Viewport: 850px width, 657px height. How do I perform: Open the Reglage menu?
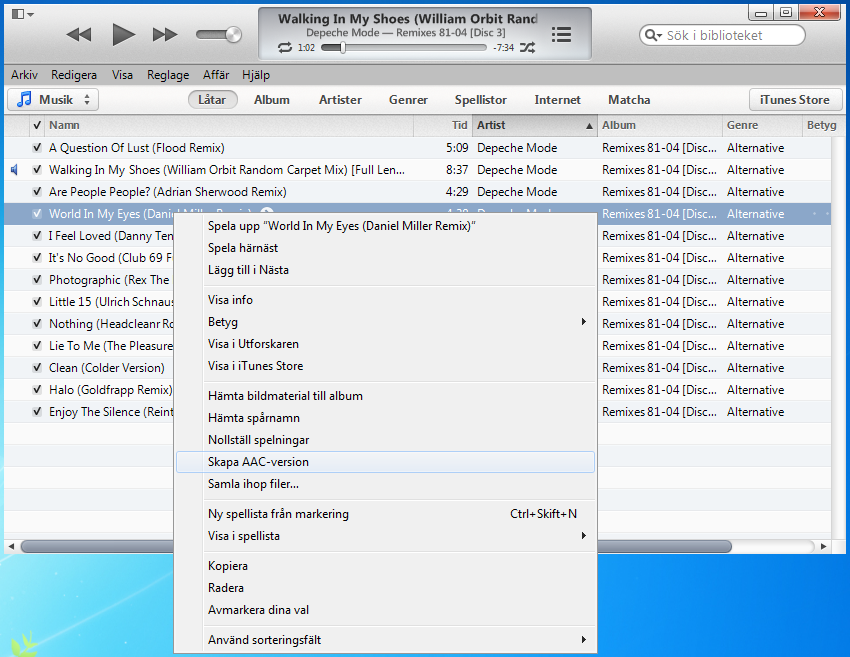coord(168,75)
